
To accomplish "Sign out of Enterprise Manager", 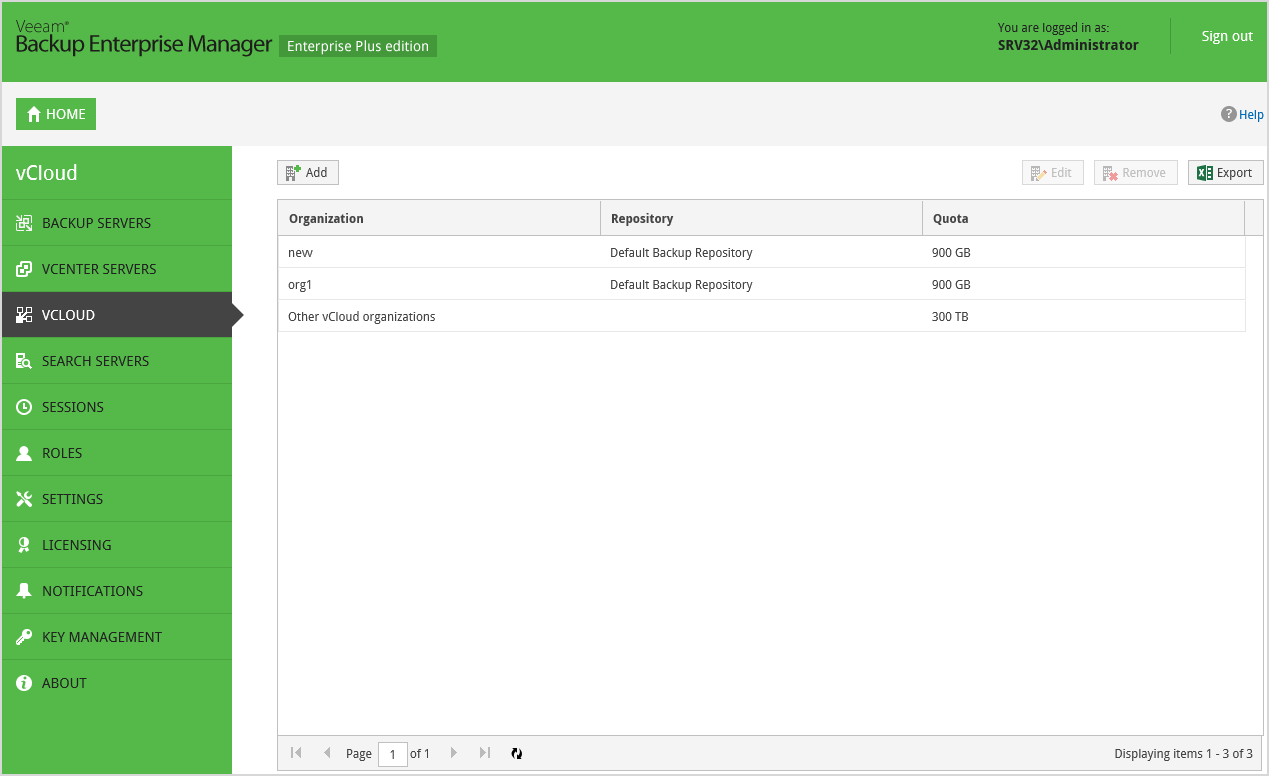I will [1227, 36].
